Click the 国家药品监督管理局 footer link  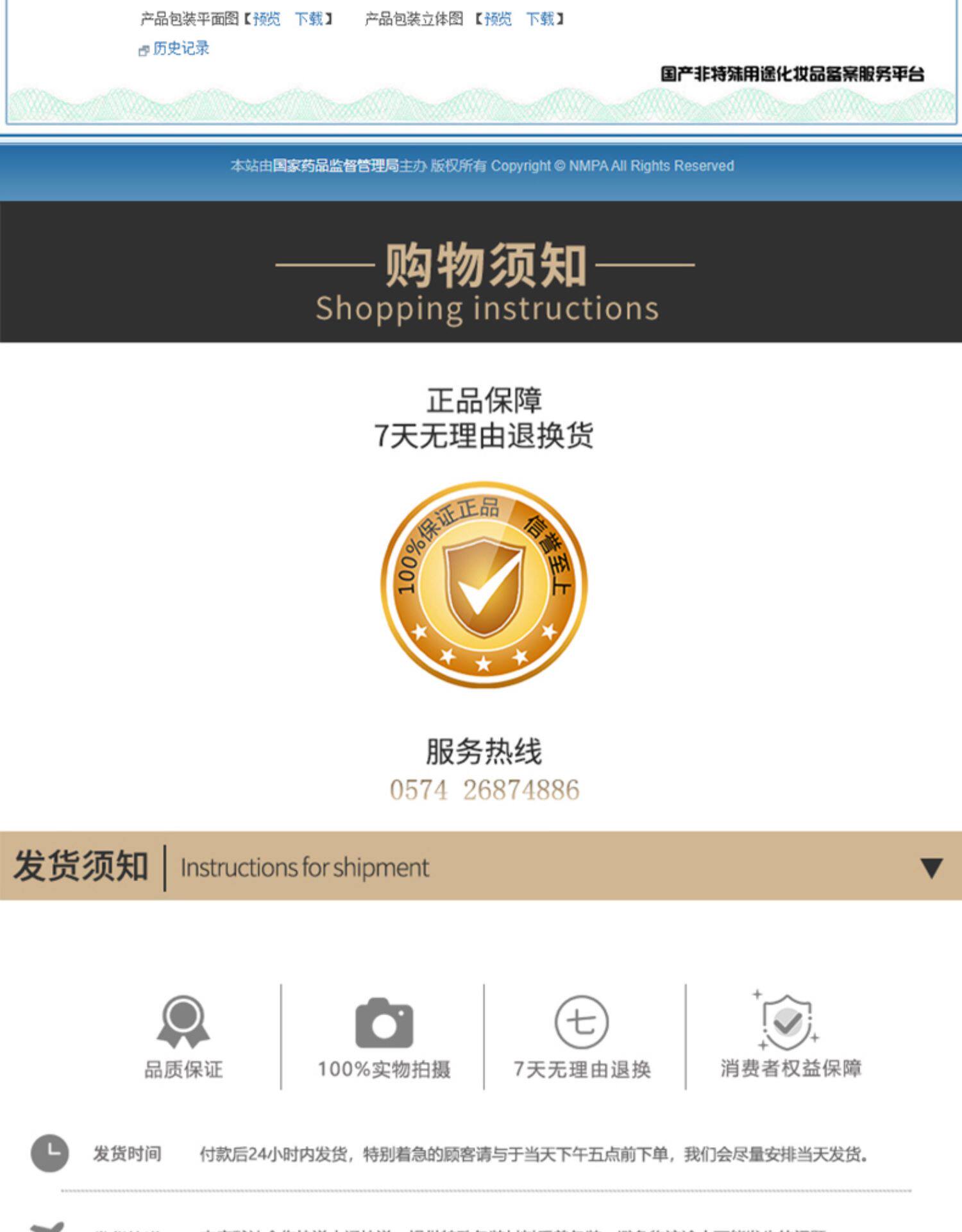point(336,166)
